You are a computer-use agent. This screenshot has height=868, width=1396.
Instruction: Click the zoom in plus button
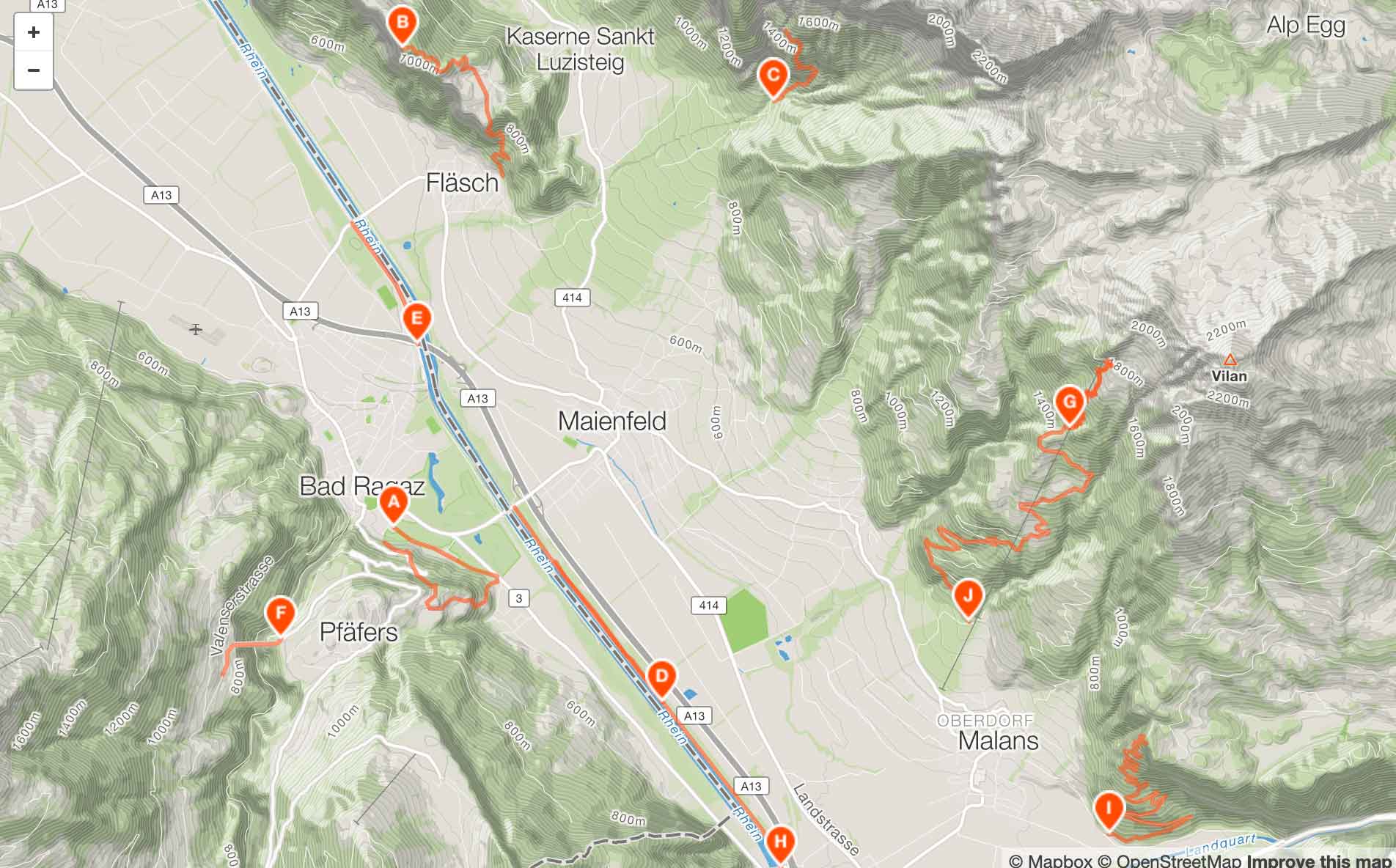point(33,32)
